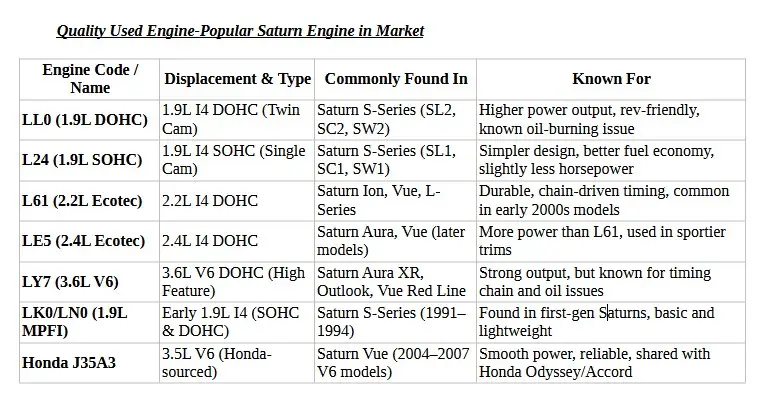
Task: Click the Honda J35A3 engine cell
Action: pyautogui.click(x=69, y=363)
